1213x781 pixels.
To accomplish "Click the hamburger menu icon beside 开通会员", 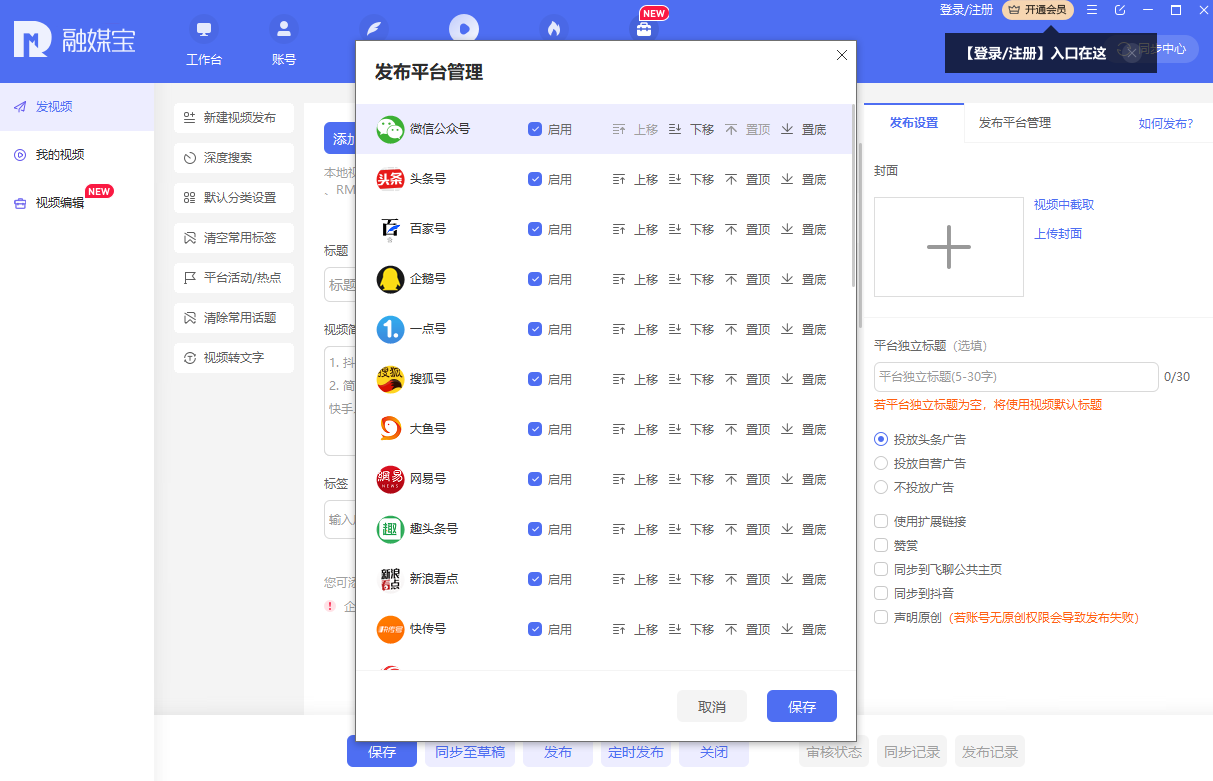I will click(1091, 10).
